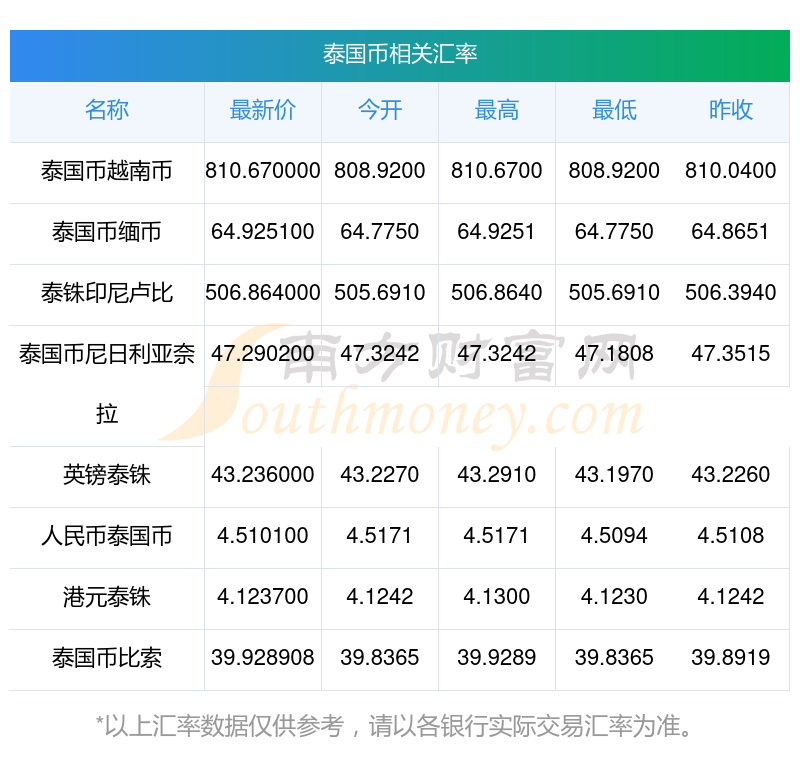Select the 昨收 value 39.8919
The height and width of the screenshot is (757, 800).
731,658
